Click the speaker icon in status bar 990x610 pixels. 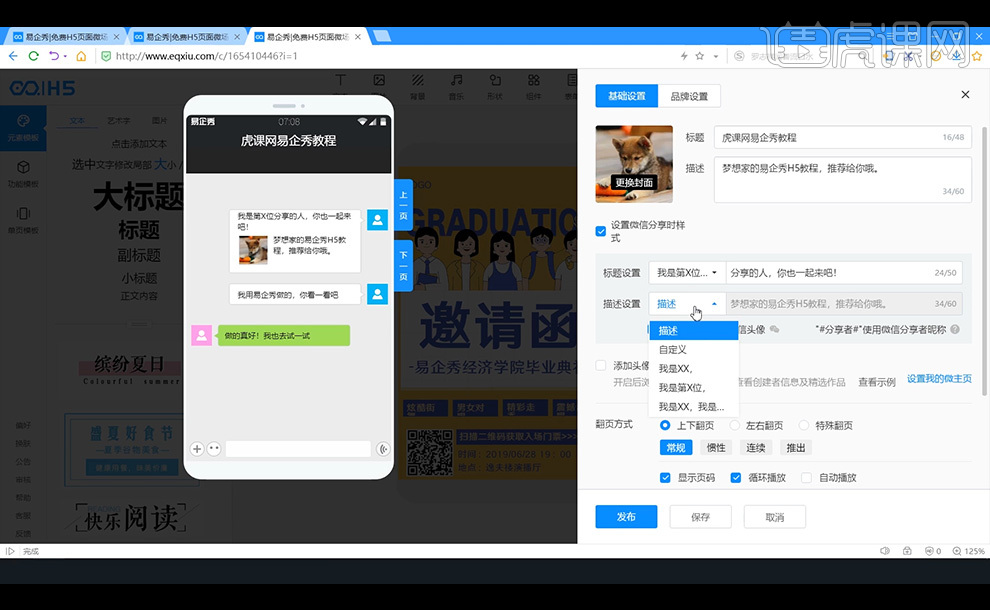pyautogui.click(x=885, y=551)
